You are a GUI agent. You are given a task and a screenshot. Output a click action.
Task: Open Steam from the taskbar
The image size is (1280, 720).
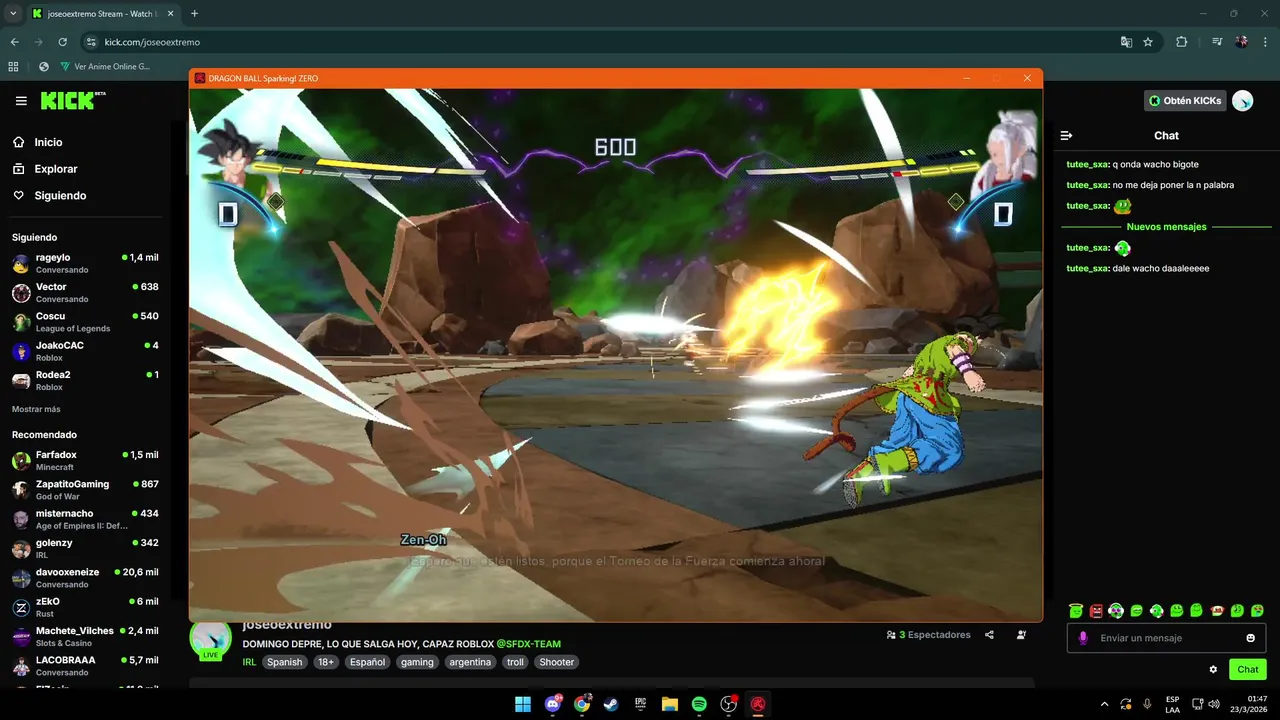pos(611,704)
